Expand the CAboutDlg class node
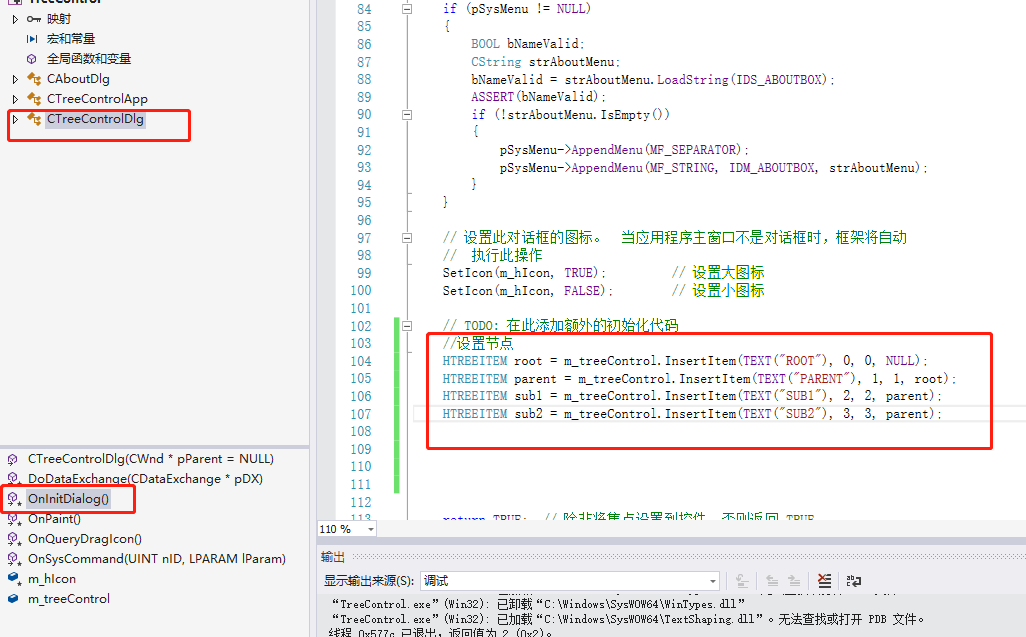This screenshot has height=637, width=1026. (x=15, y=79)
